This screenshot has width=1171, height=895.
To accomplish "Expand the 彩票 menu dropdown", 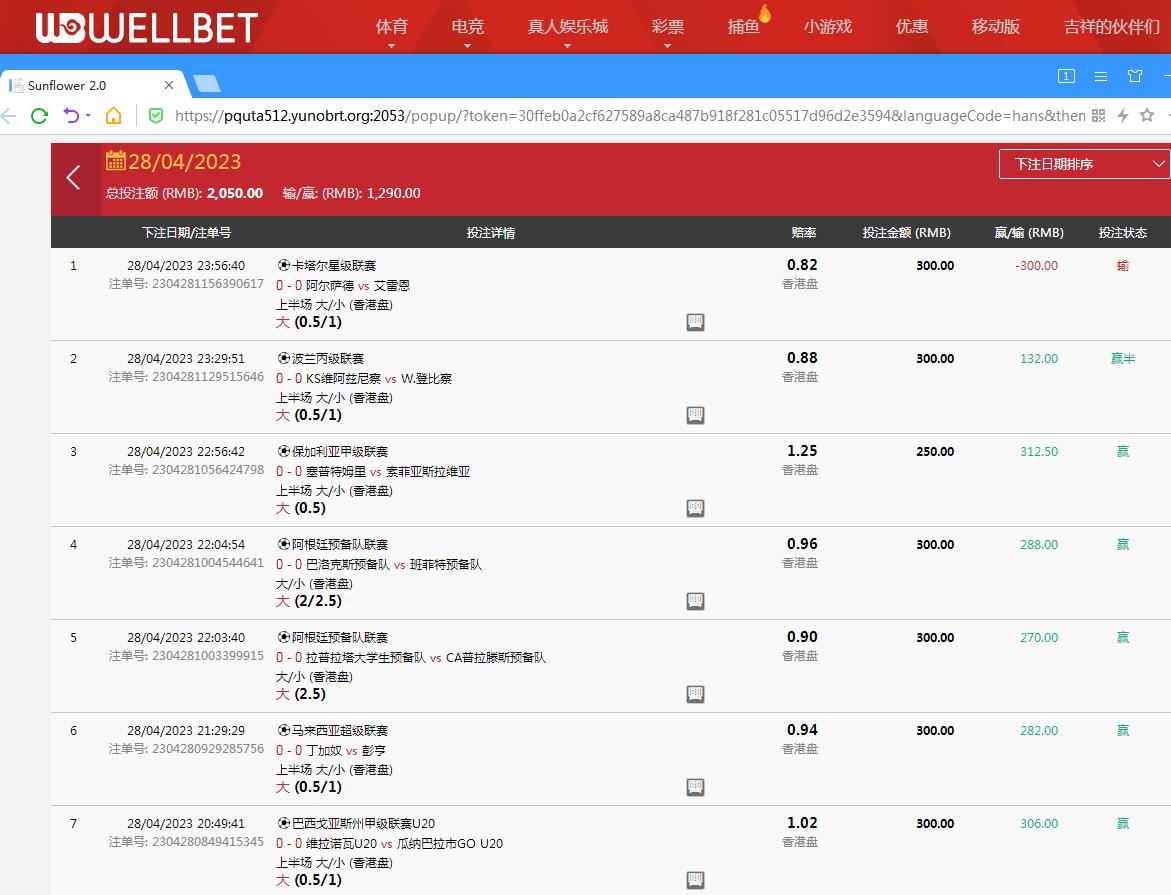I will coord(667,45).
